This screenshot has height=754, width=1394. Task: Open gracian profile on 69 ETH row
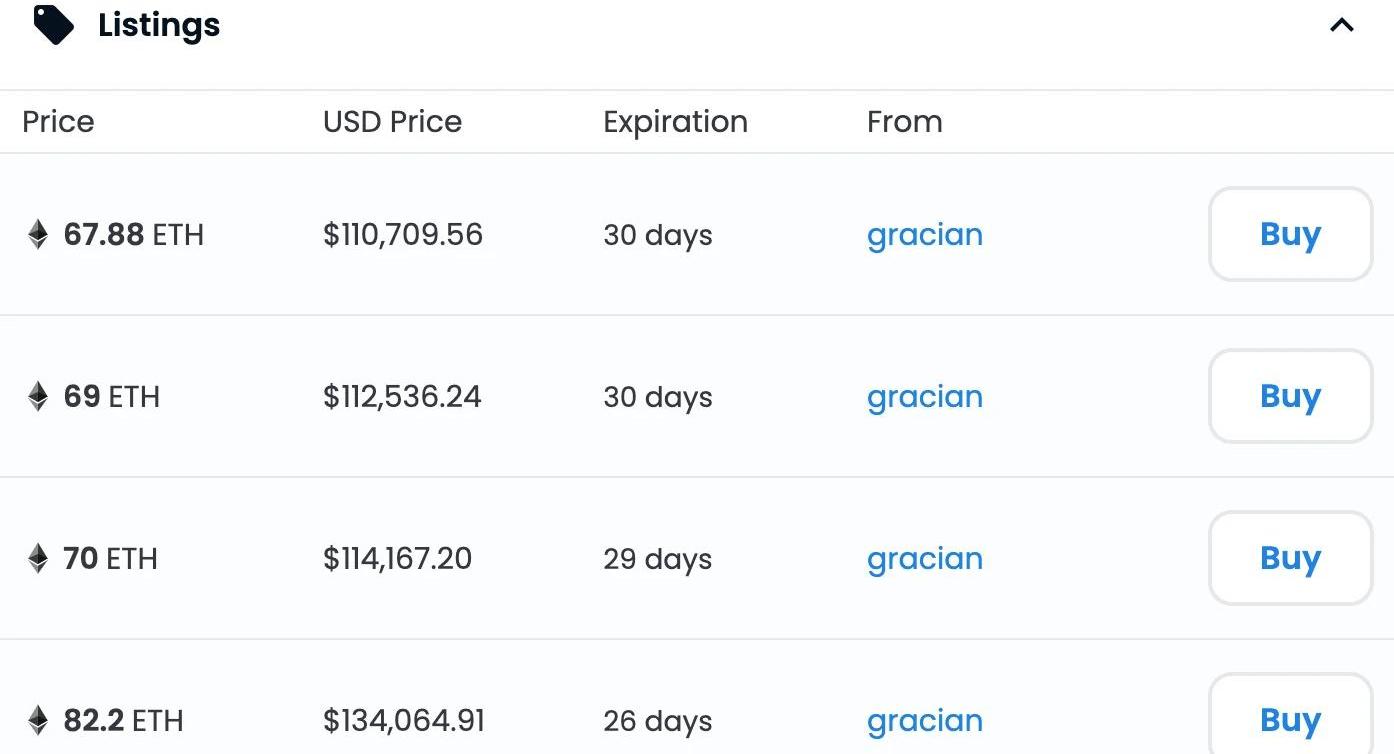925,397
